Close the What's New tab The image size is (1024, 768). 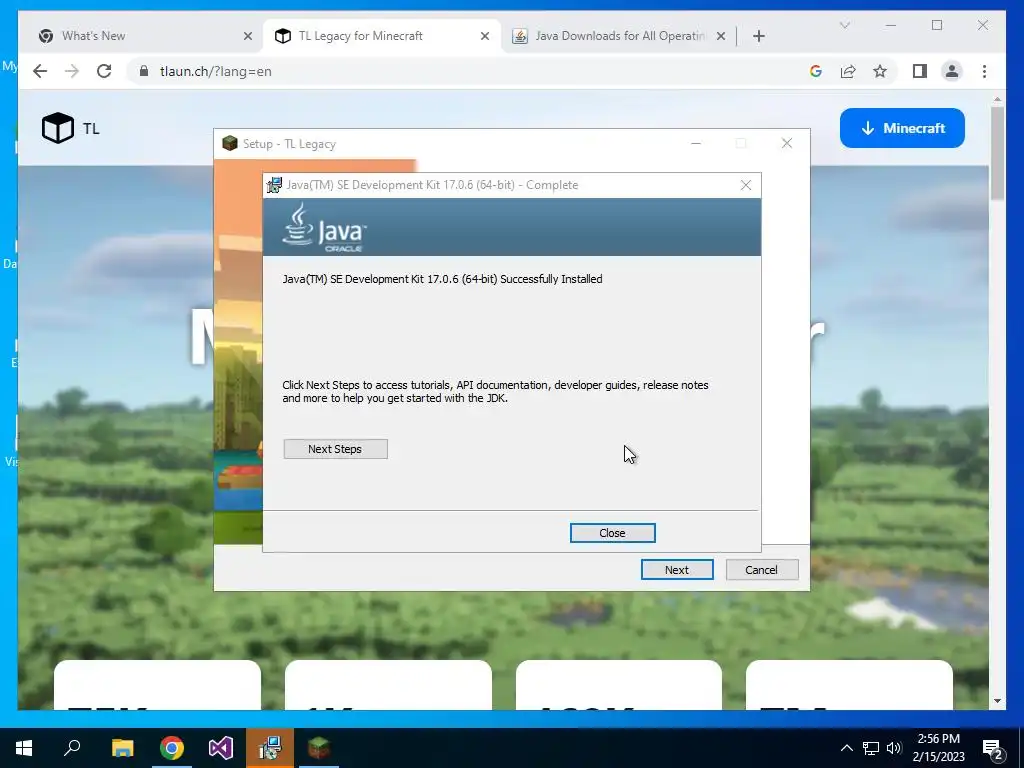click(x=248, y=36)
